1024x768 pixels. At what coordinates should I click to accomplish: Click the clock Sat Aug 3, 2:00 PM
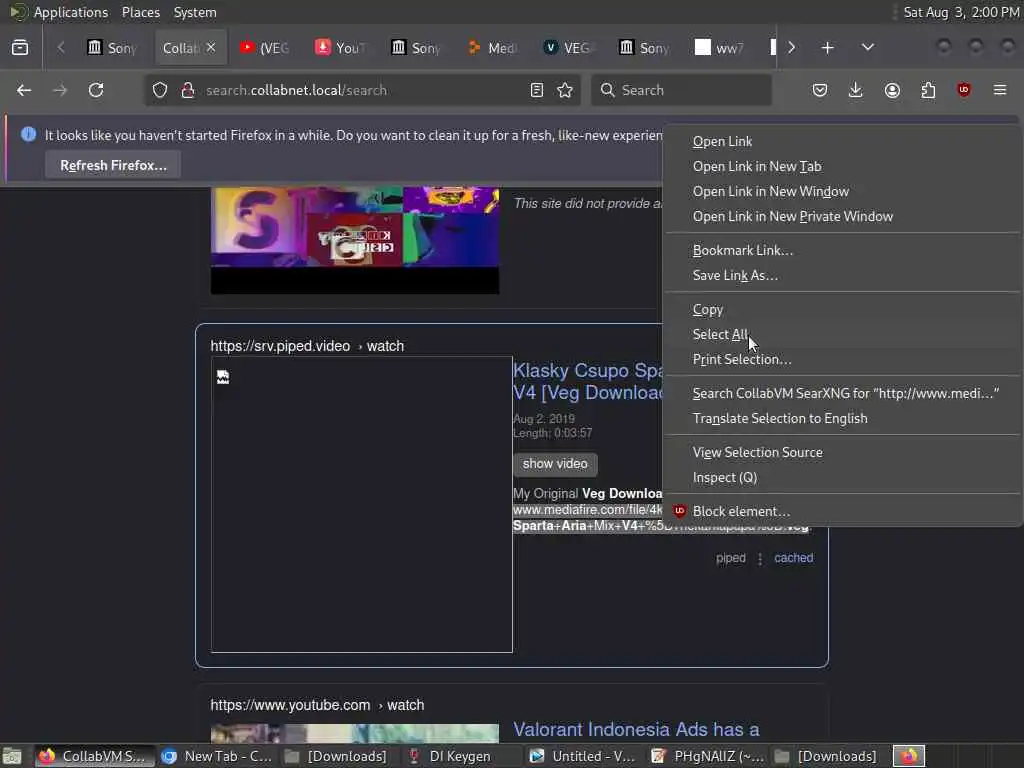[x=960, y=12]
